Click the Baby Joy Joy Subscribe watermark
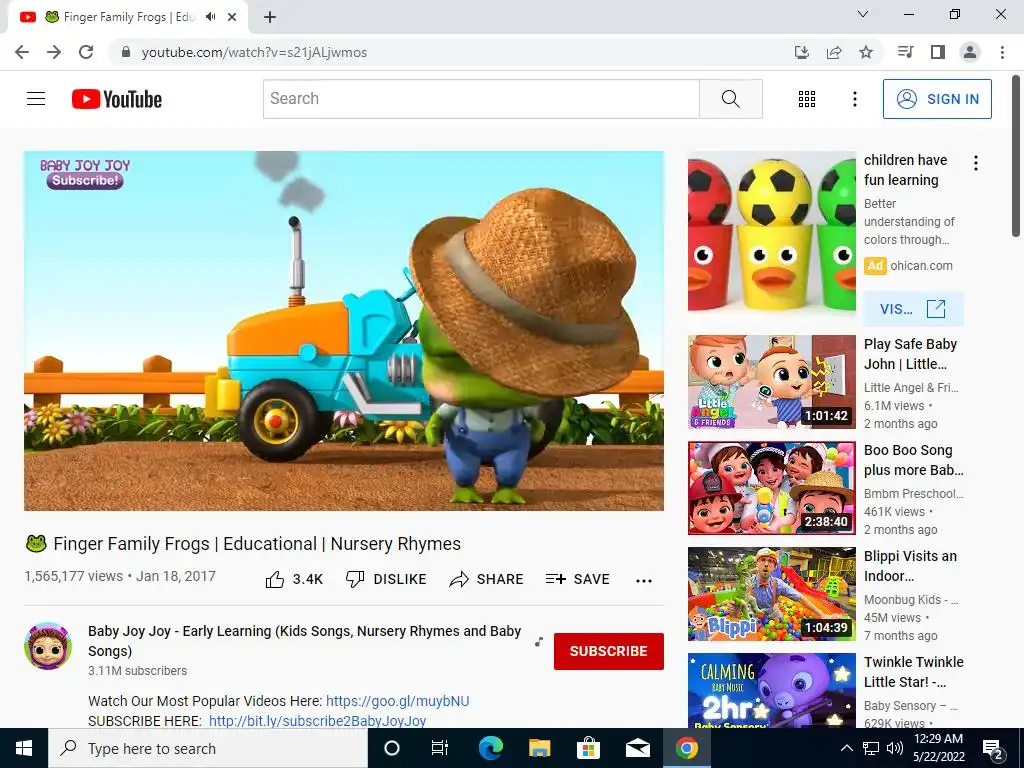Viewport: 1024px width, 768px height. tap(85, 174)
